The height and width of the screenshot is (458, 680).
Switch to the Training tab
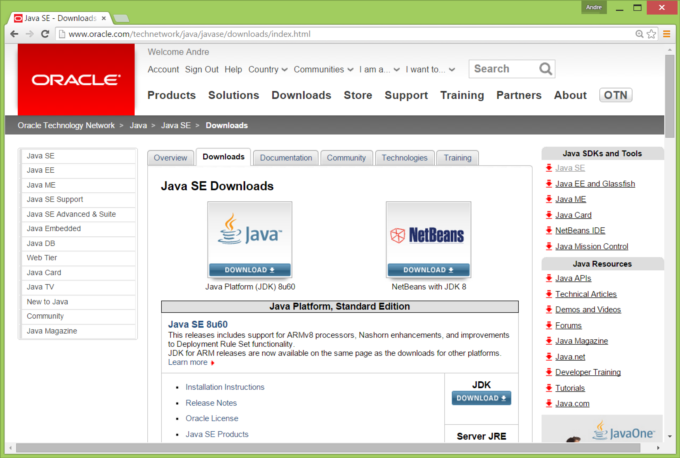point(458,158)
